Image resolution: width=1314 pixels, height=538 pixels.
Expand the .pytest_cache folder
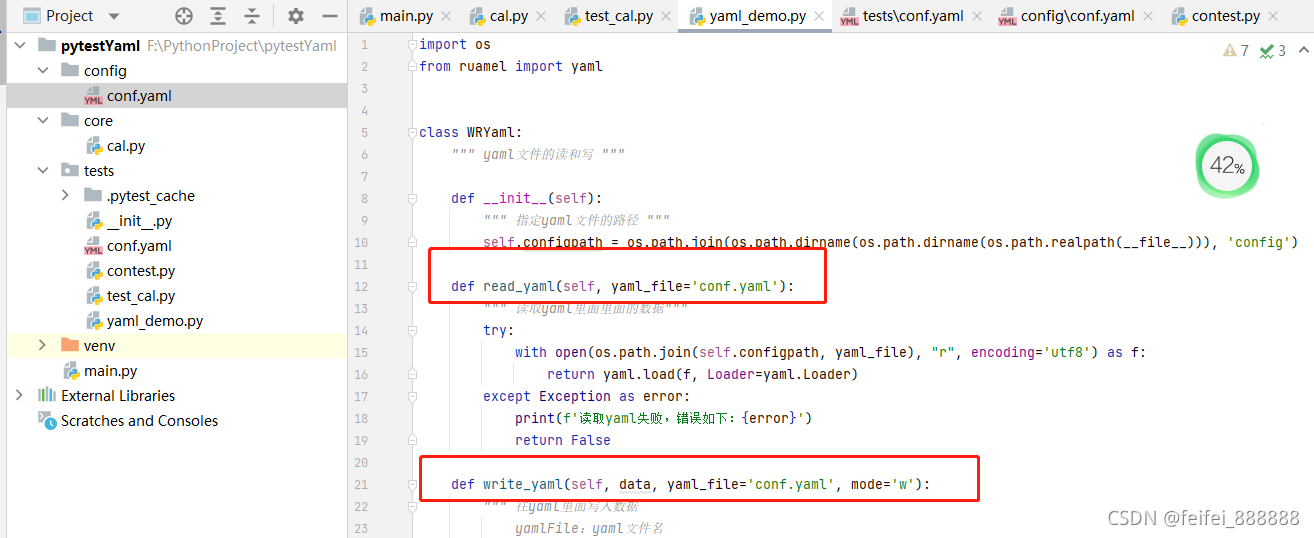[66, 196]
